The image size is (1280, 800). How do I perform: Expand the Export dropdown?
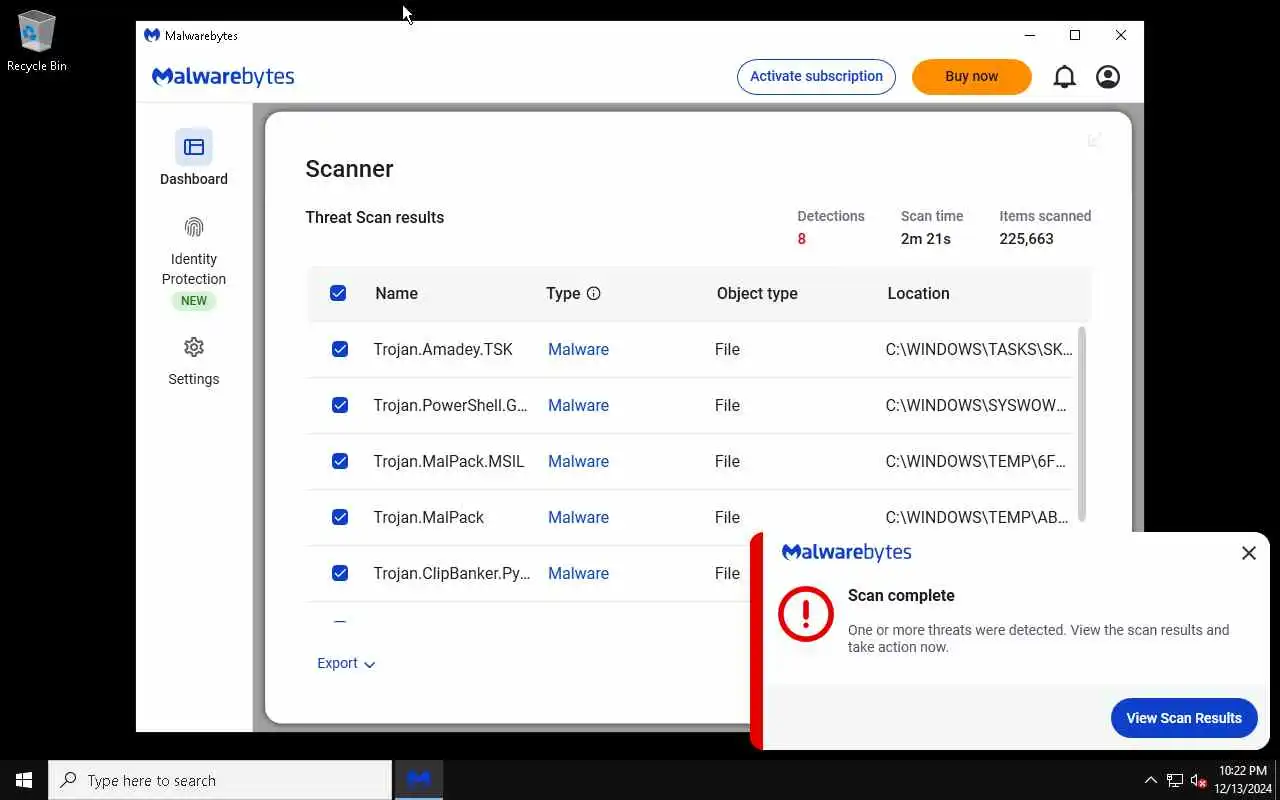(x=346, y=663)
